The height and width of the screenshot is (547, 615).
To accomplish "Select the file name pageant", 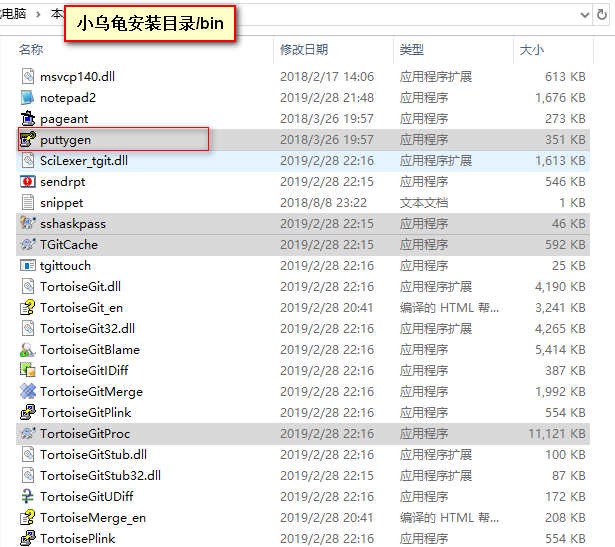I will point(64,119).
